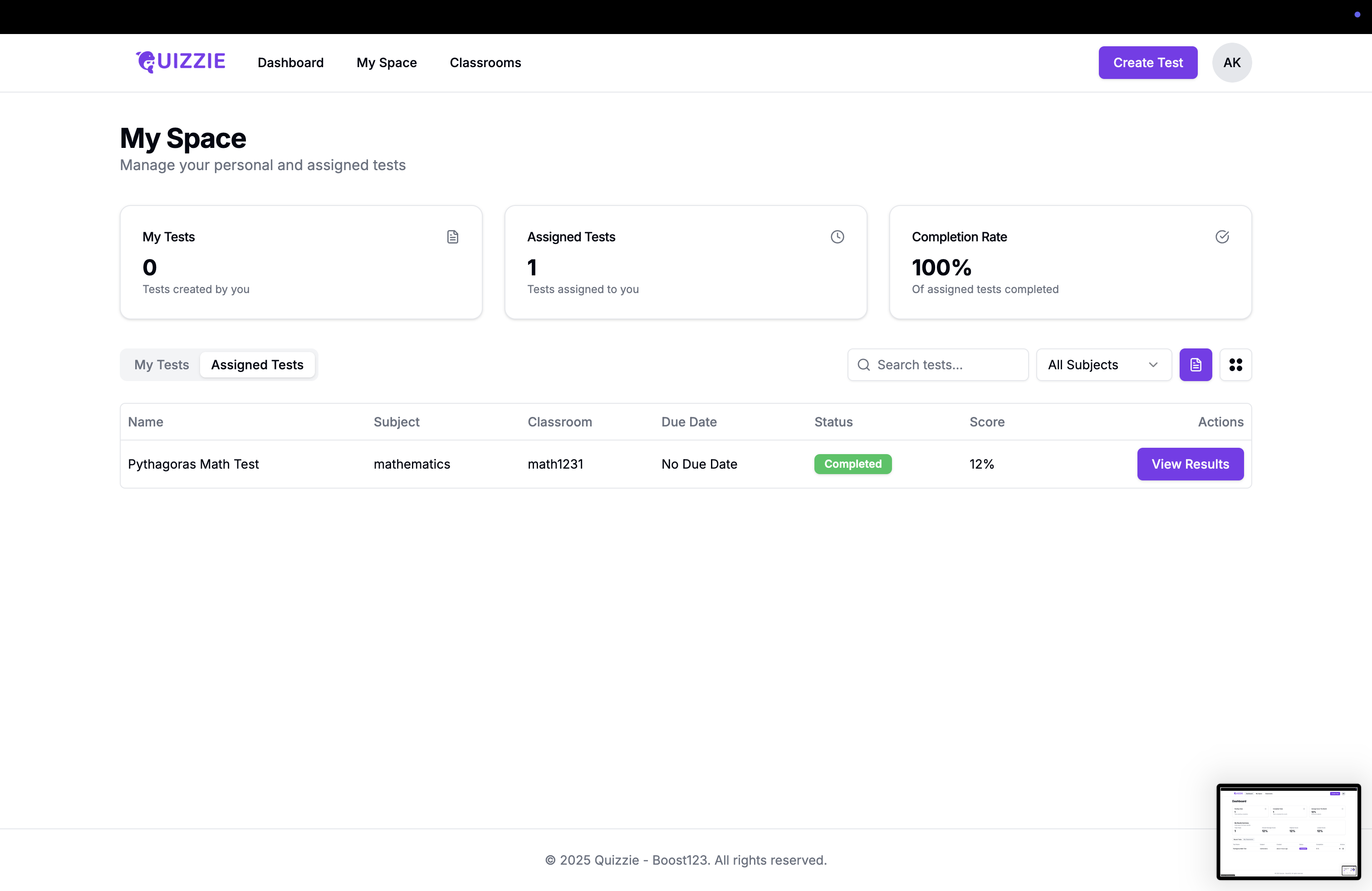Select the My Tests tab
1372x891 pixels.
[162, 365]
